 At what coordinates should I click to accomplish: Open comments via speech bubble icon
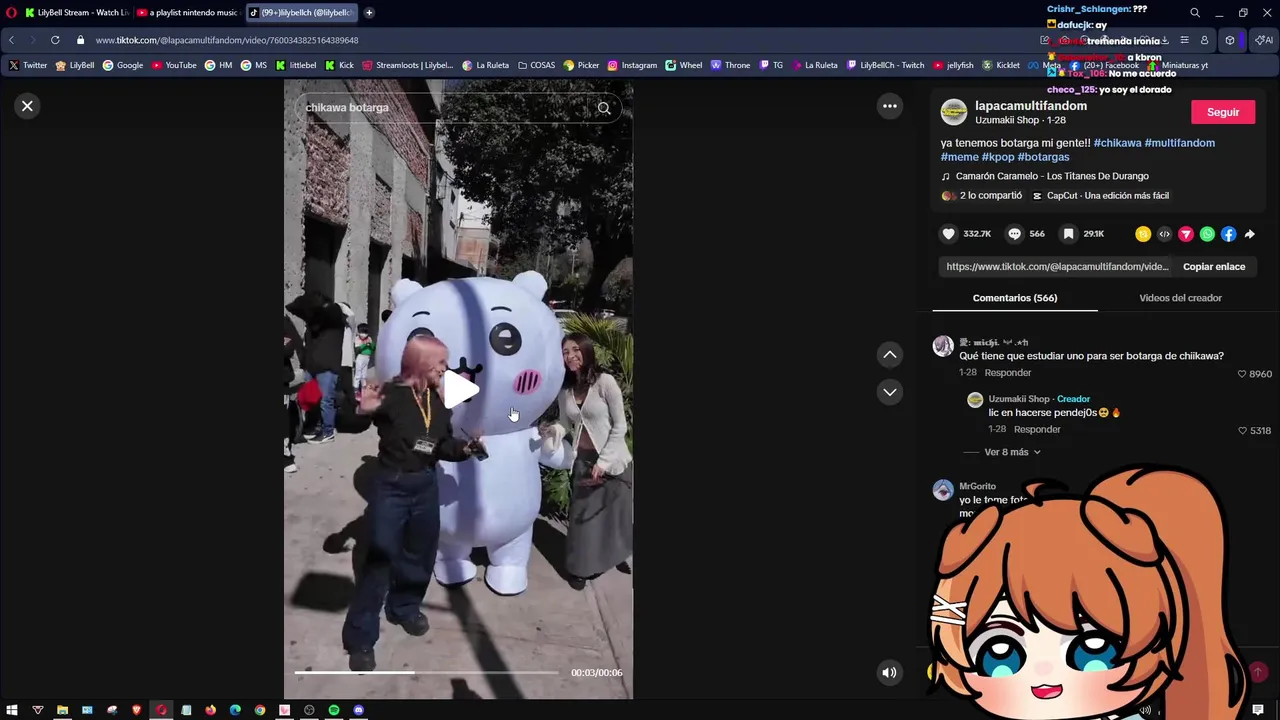(1015, 234)
